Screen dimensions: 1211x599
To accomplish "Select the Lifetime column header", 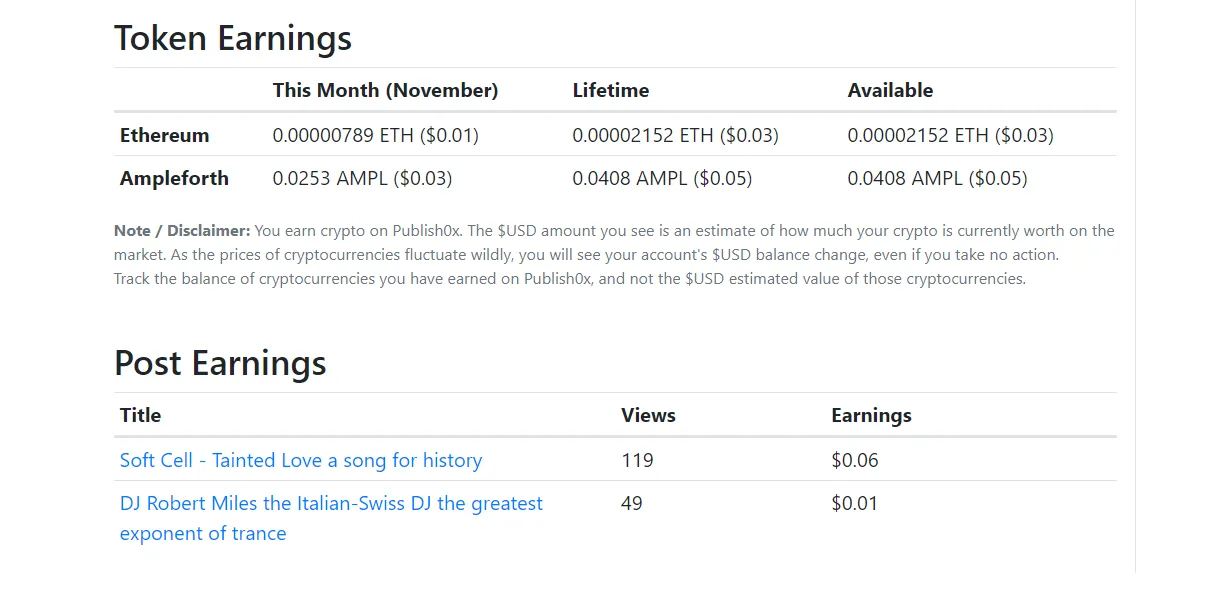I will (x=611, y=90).
